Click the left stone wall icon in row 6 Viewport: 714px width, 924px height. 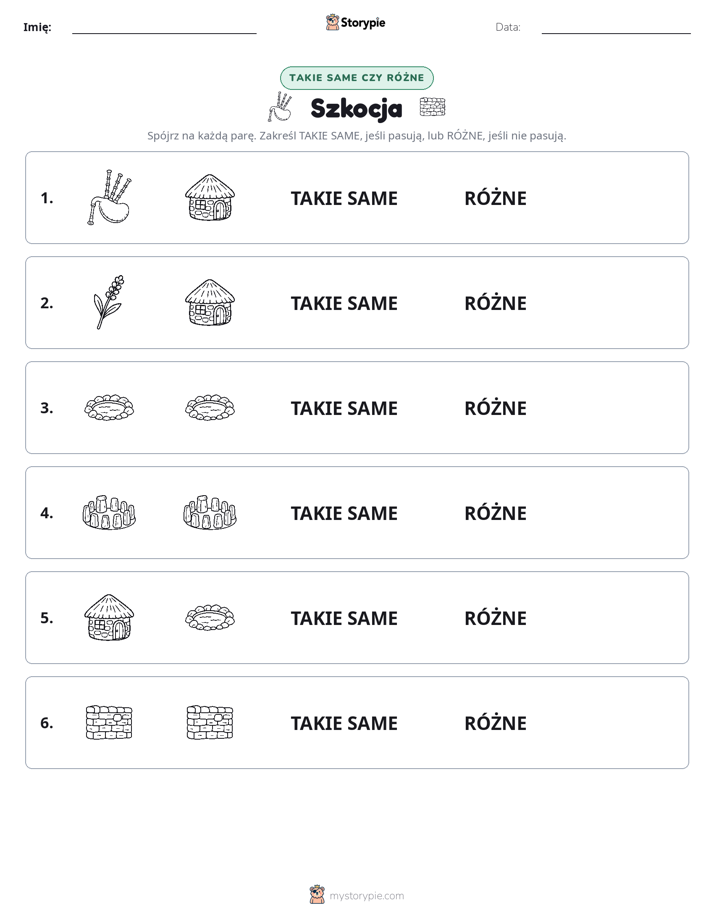[x=109, y=722]
